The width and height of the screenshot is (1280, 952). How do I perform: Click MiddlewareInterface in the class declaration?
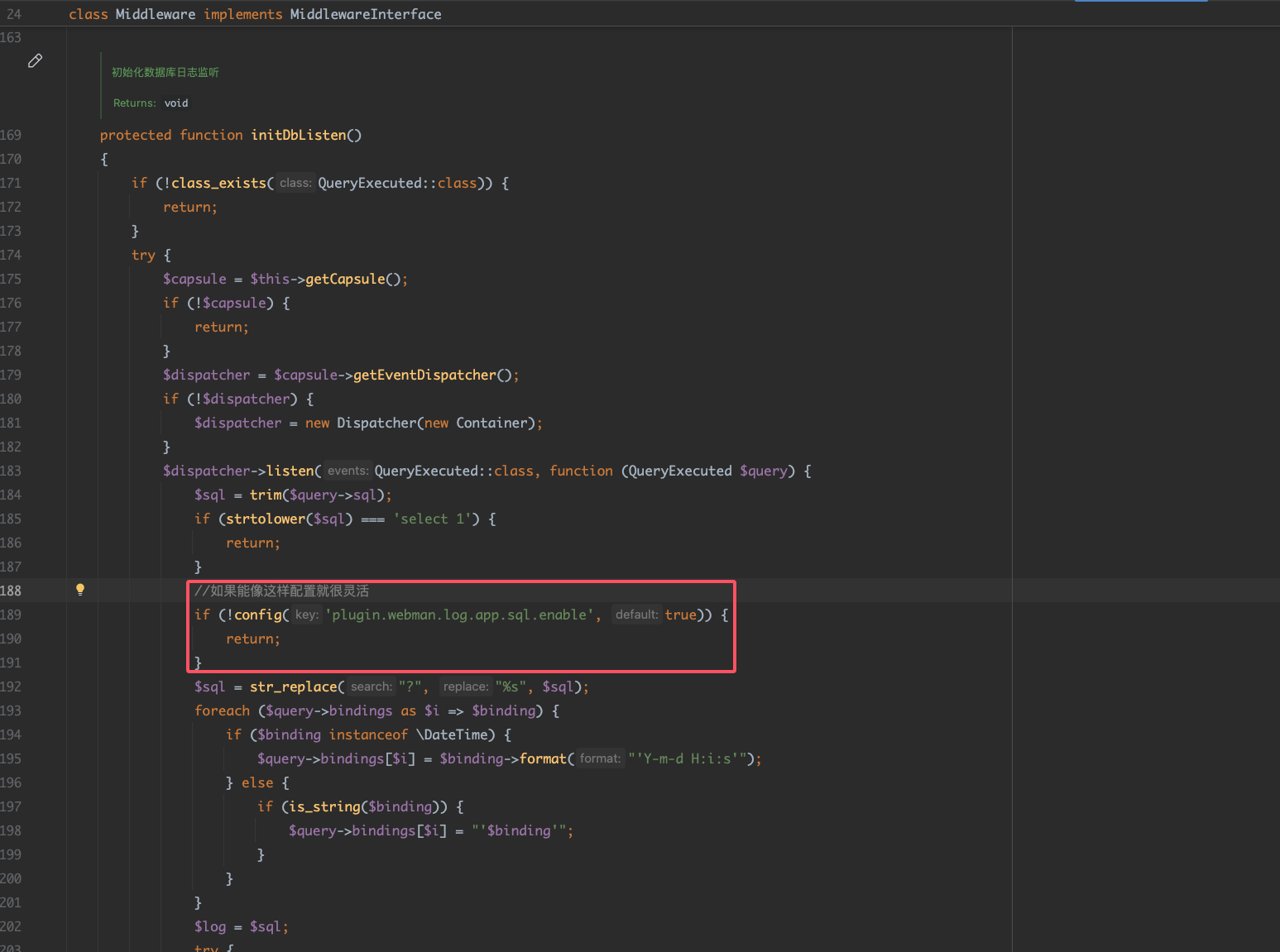tap(365, 14)
